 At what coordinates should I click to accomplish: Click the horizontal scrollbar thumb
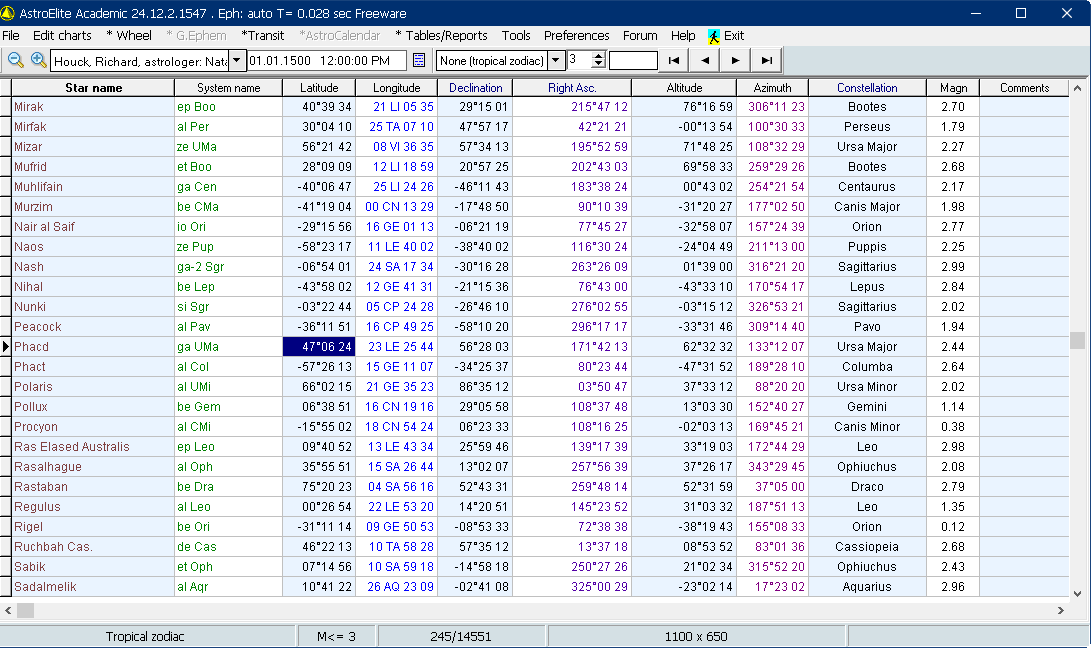tap(25, 610)
